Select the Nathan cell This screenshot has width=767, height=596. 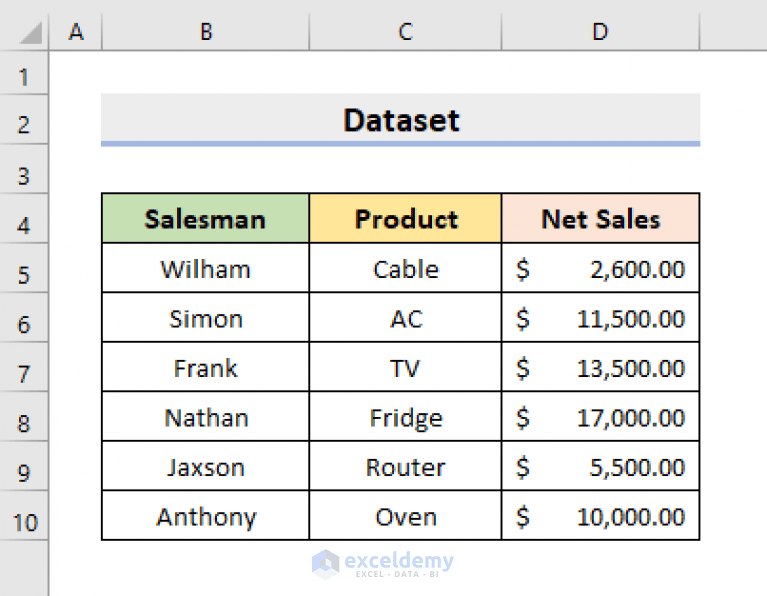[205, 416]
